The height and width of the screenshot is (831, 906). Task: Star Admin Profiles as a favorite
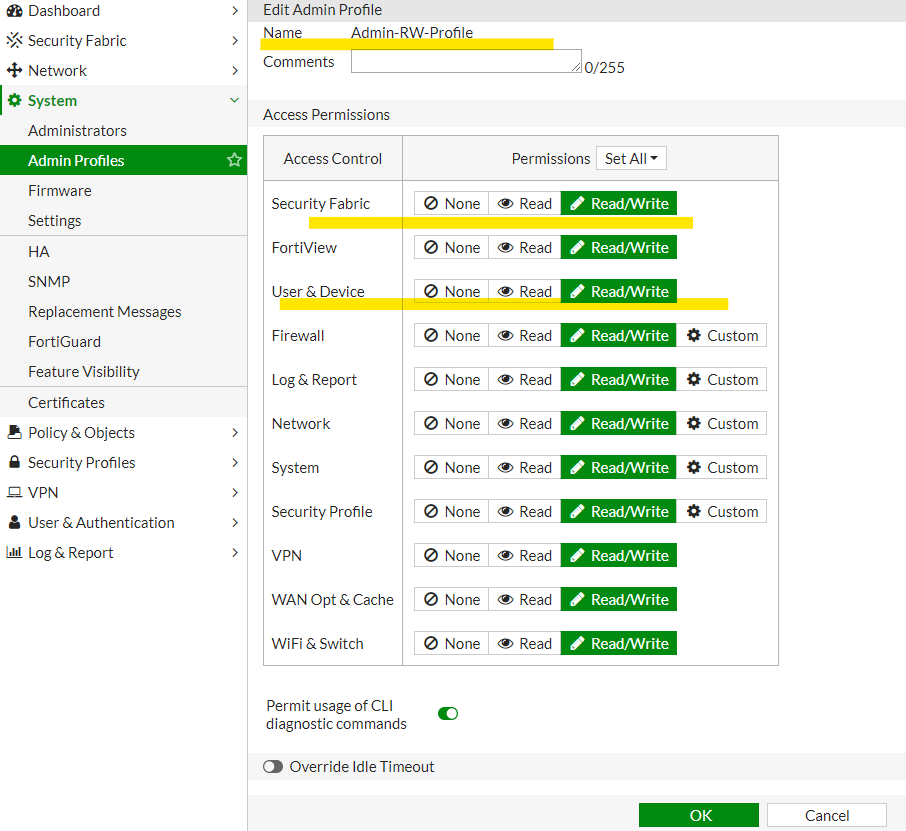[x=233, y=160]
